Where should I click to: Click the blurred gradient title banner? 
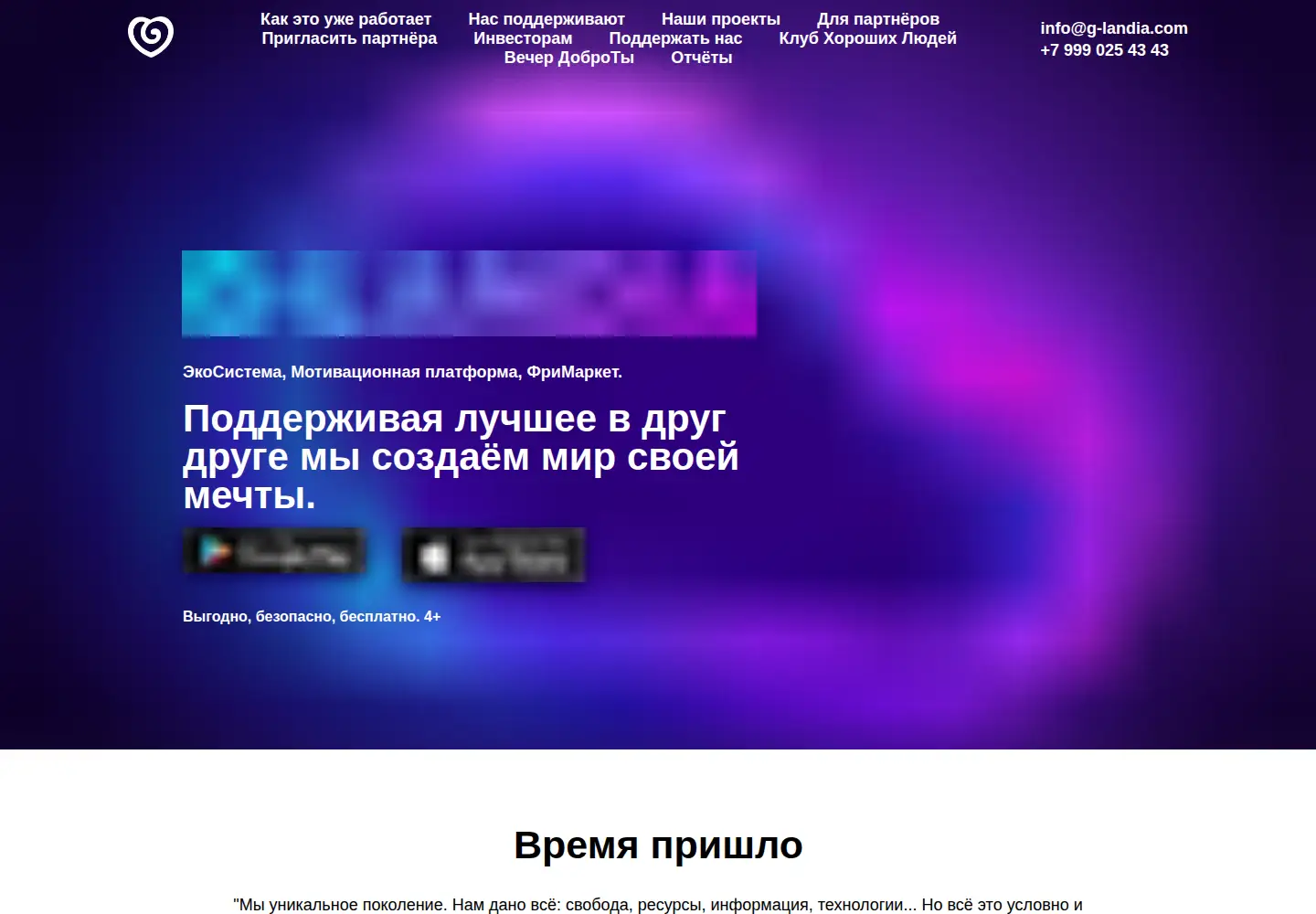(470, 293)
